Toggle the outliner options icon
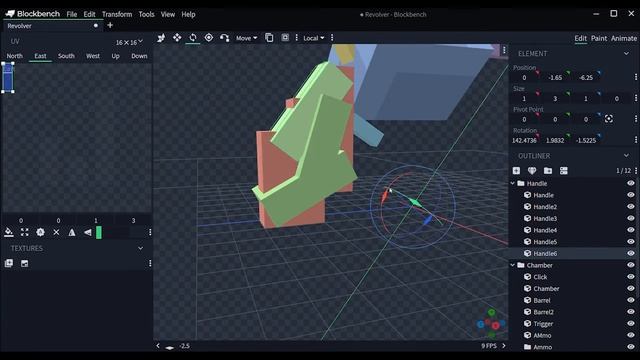This screenshot has width=640, height=360. click(564, 171)
